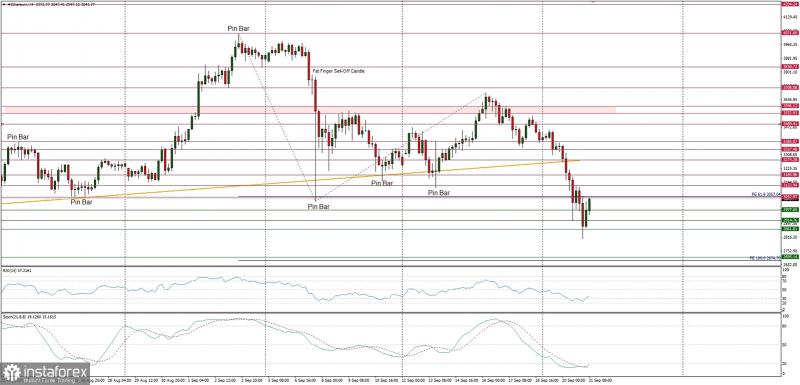Select the Pin Bar label above the highest candle

239,29
